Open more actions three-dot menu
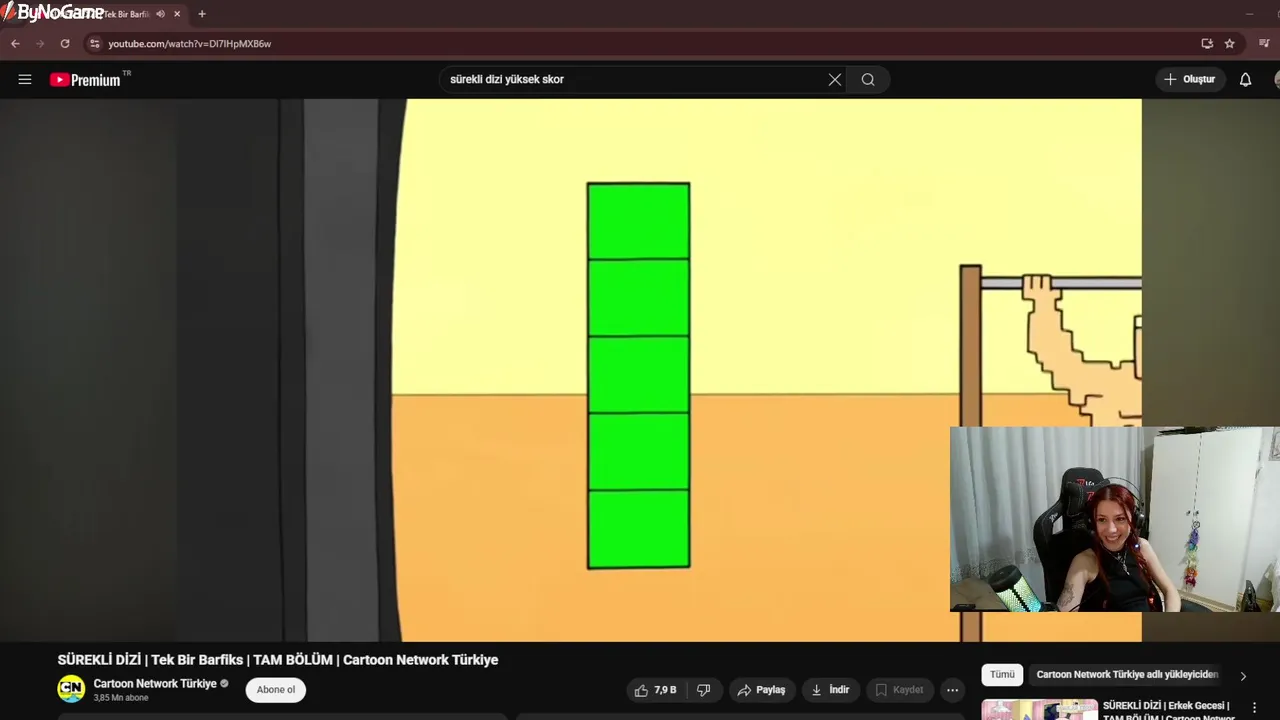 (952, 690)
